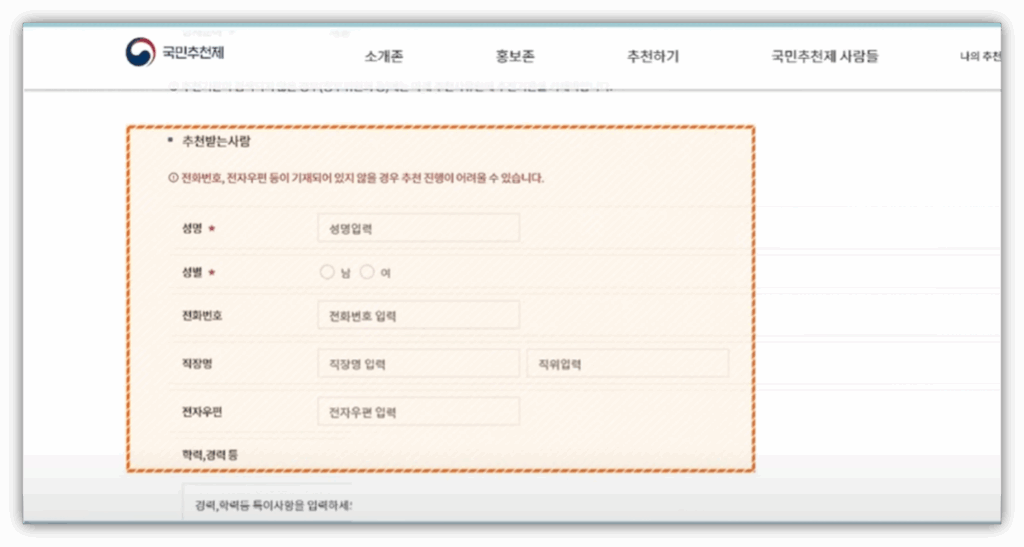Click the 성명 field label
1024x547 pixels.
point(192,228)
